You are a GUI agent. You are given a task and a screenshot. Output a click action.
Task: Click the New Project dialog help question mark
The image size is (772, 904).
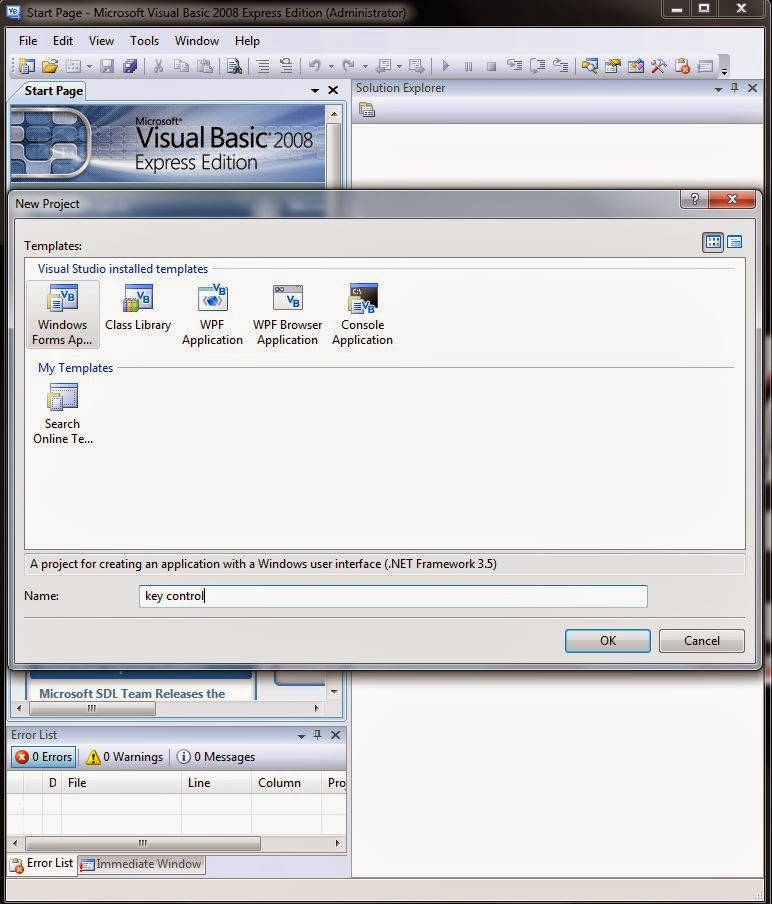(695, 199)
